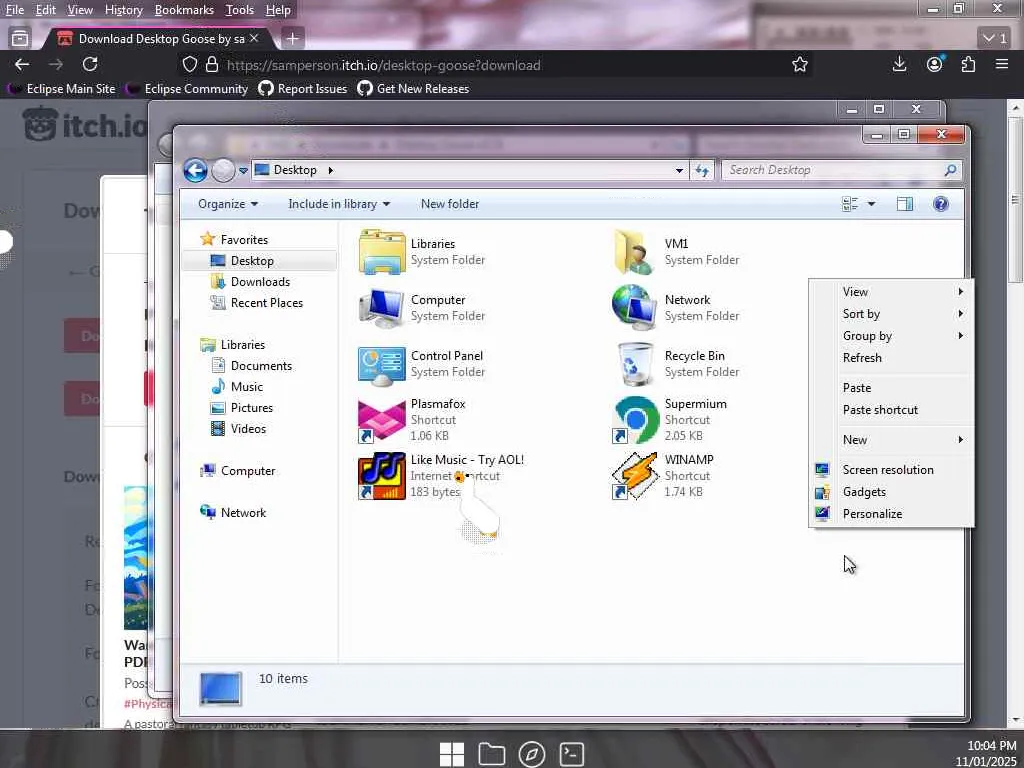Click the change view icon

point(850,204)
